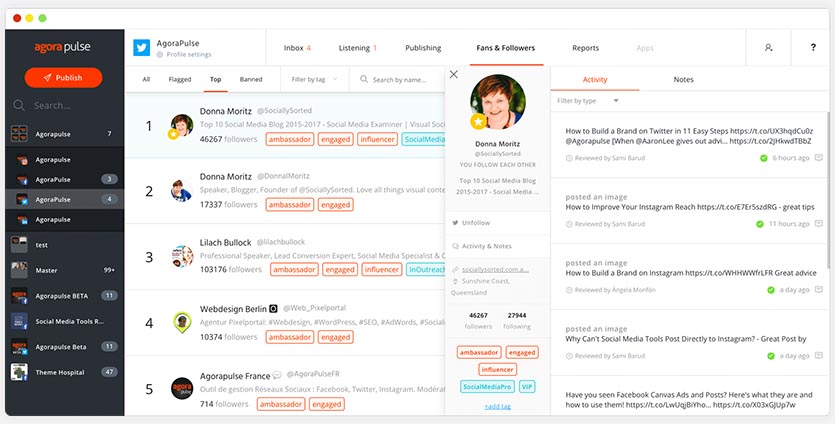Select the Agorapulse BETA account with badge 11
This screenshot has width=835, height=424.
click(64, 296)
